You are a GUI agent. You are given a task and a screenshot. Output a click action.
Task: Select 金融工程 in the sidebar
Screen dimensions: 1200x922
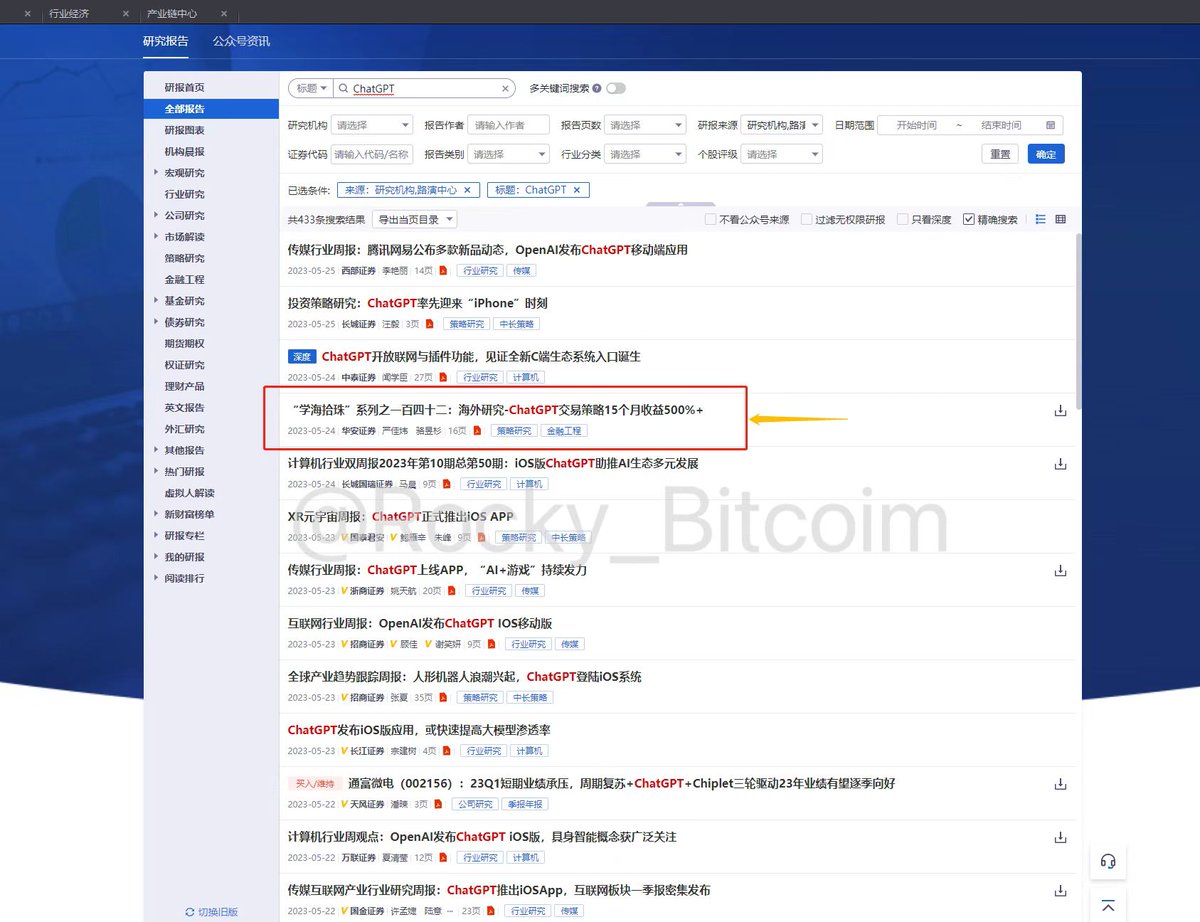185,280
